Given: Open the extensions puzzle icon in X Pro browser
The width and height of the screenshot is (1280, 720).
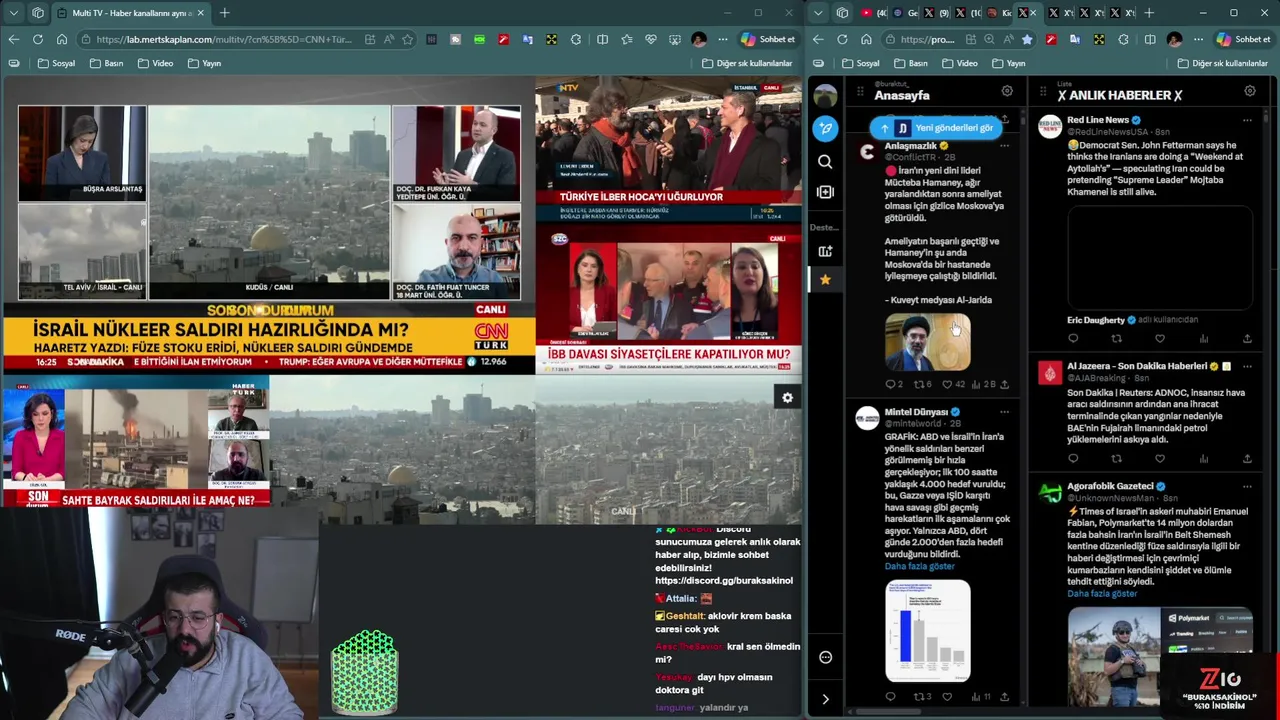Looking at the screenshot, I should point(1123,39).
